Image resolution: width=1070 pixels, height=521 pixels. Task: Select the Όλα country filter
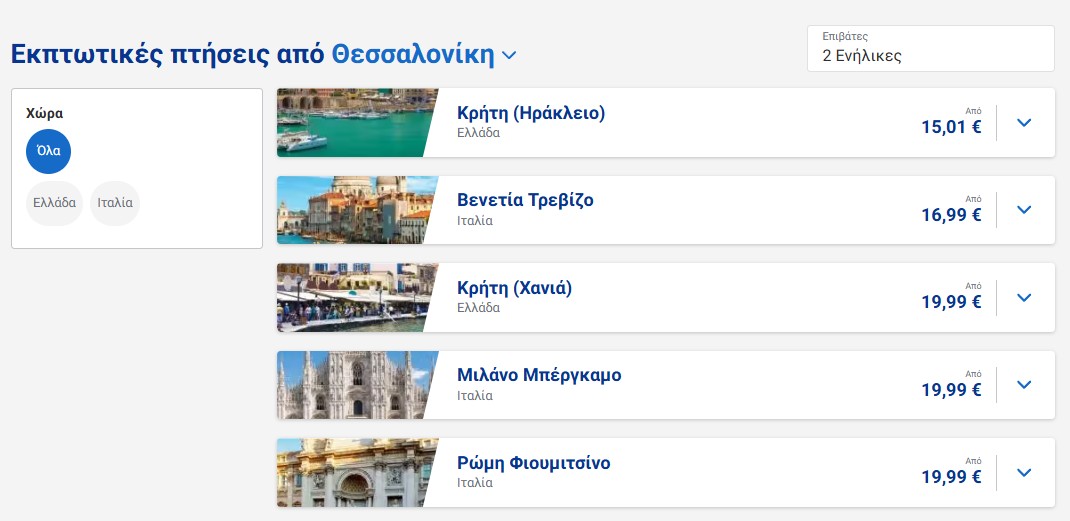coord(49,151)
